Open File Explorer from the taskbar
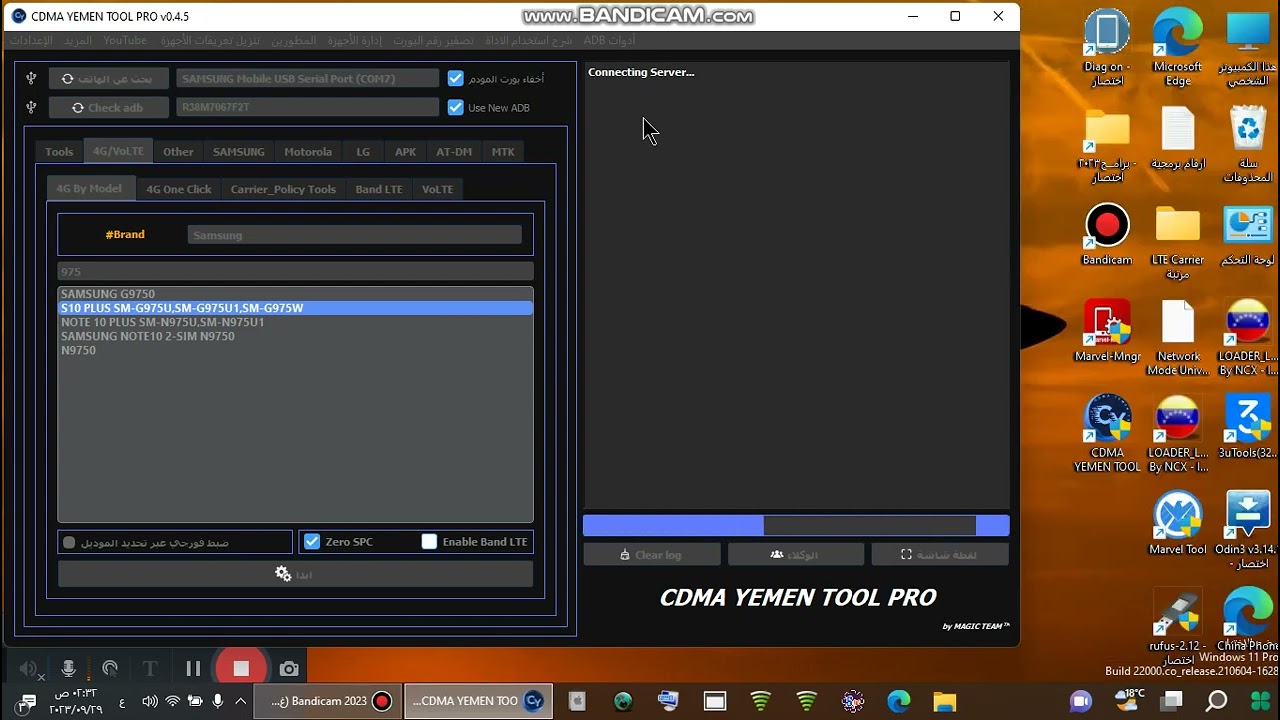The height and width of the screenshot is (720, 1280). 944,701
